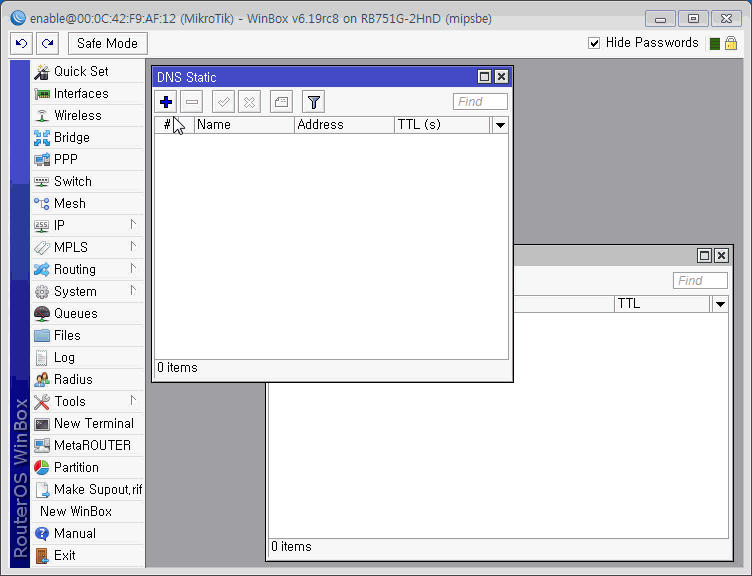Minimize the WinBox main window

660,19
